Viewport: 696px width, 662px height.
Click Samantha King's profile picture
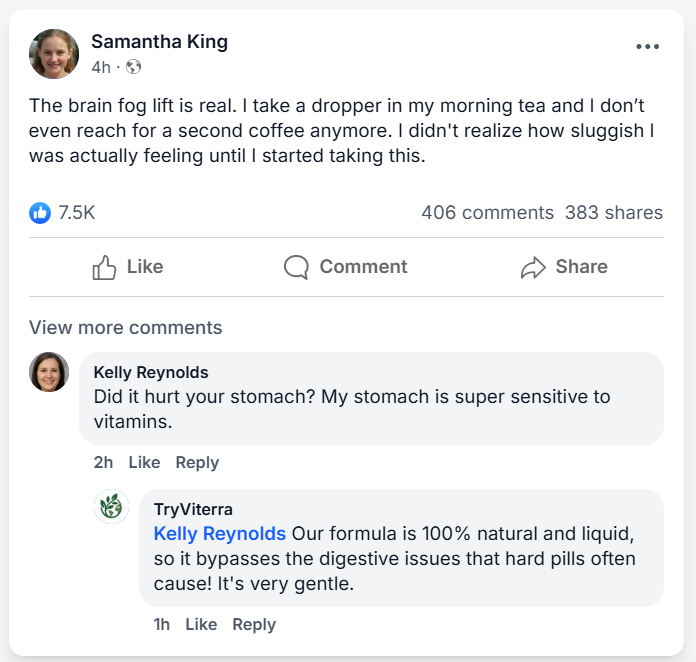[54, 54]
